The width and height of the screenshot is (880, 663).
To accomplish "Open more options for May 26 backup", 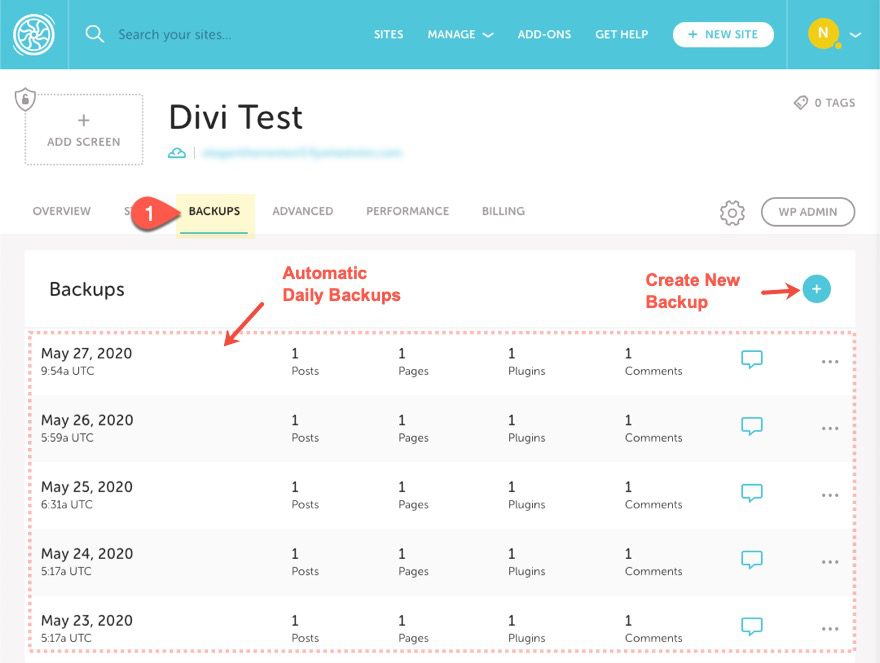I will (829, 428).
